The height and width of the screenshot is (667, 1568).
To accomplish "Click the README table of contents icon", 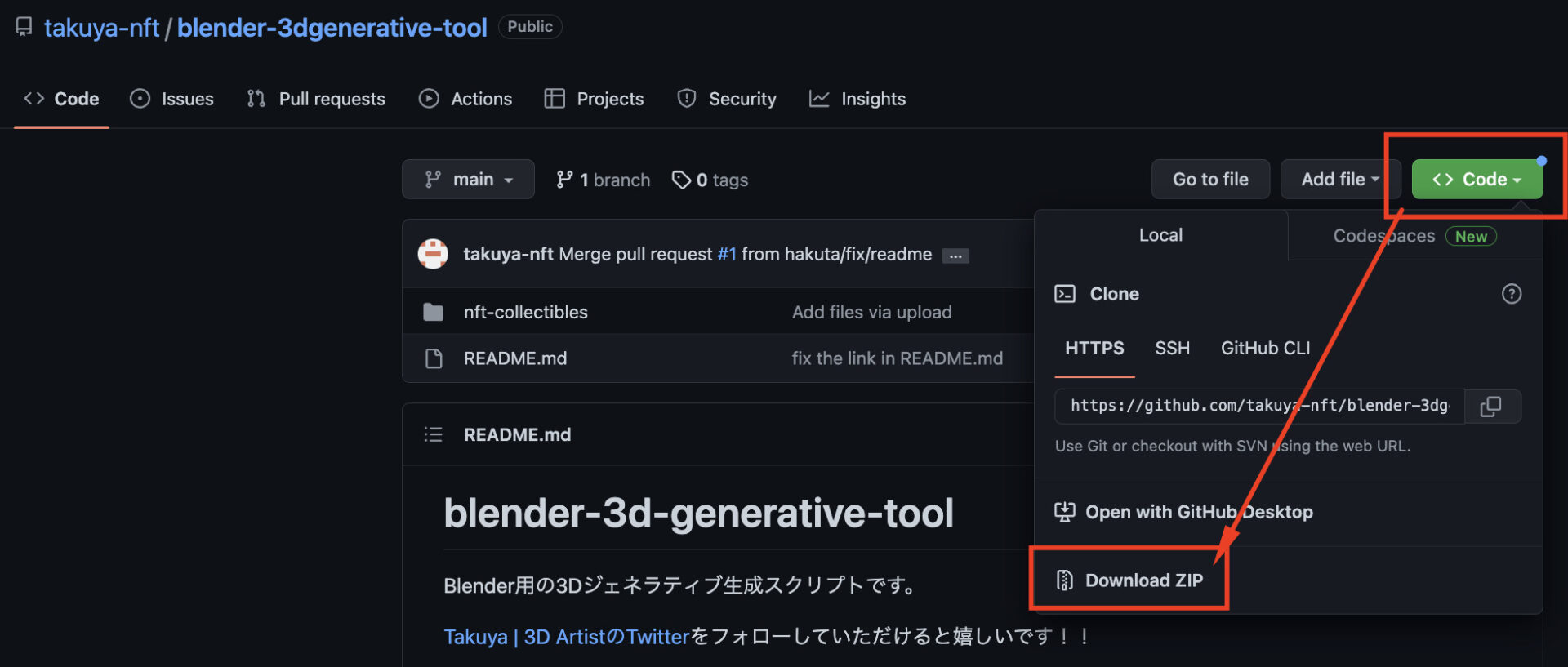I will point(433,434).
